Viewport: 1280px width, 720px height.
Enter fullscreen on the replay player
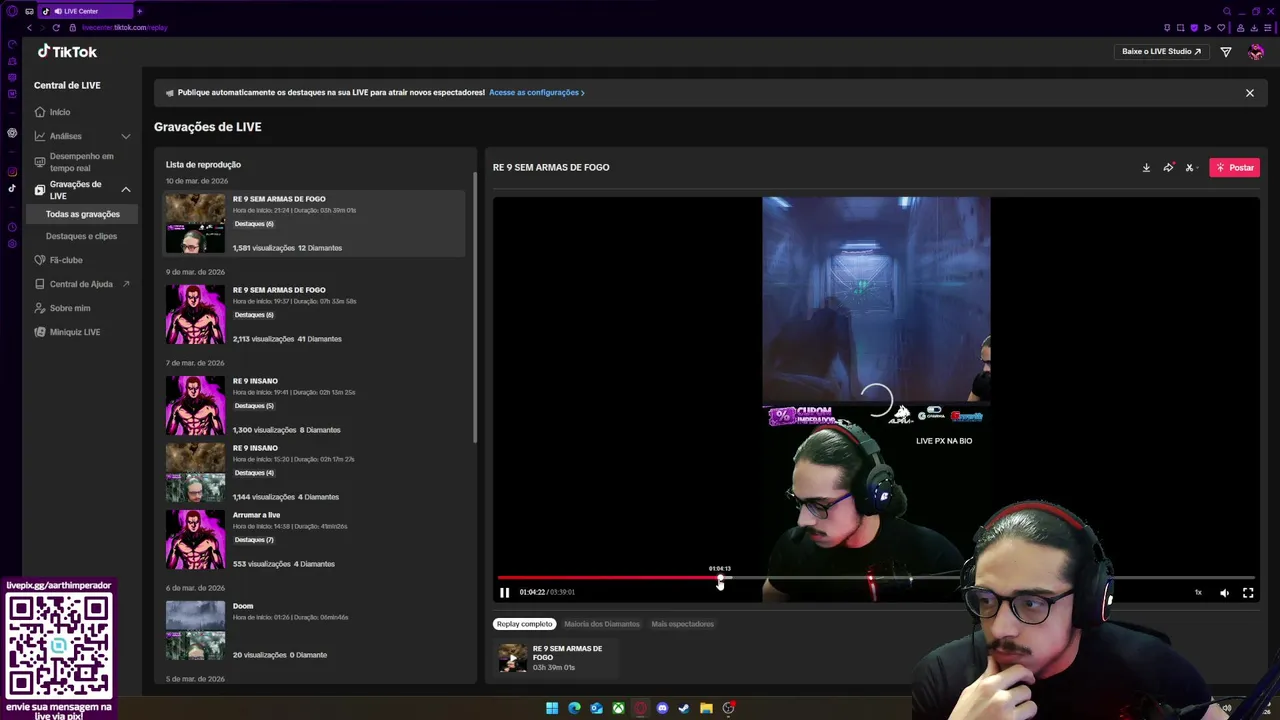click(1248, 592)
